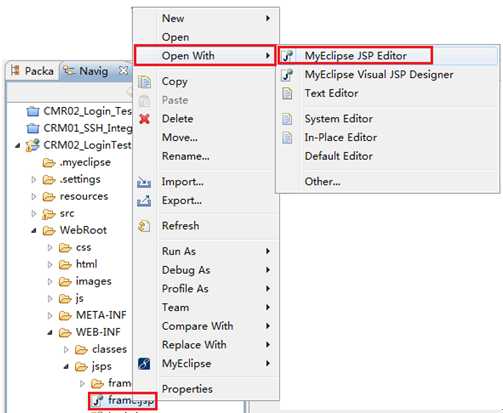Viewport: 503px width, 413px height.
Task: Expand the js folder
Action: tap(50, 299)
